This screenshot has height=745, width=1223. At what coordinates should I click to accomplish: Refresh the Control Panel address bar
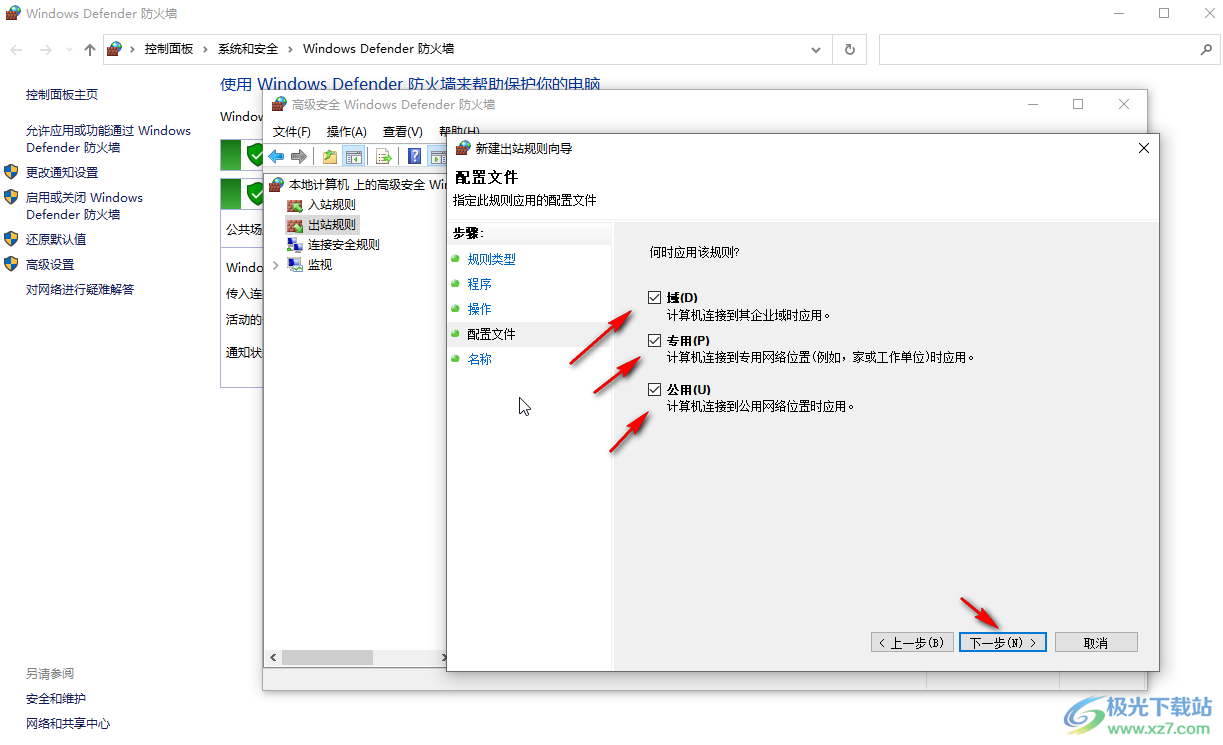pyautogui.click(x=850, y=49)
